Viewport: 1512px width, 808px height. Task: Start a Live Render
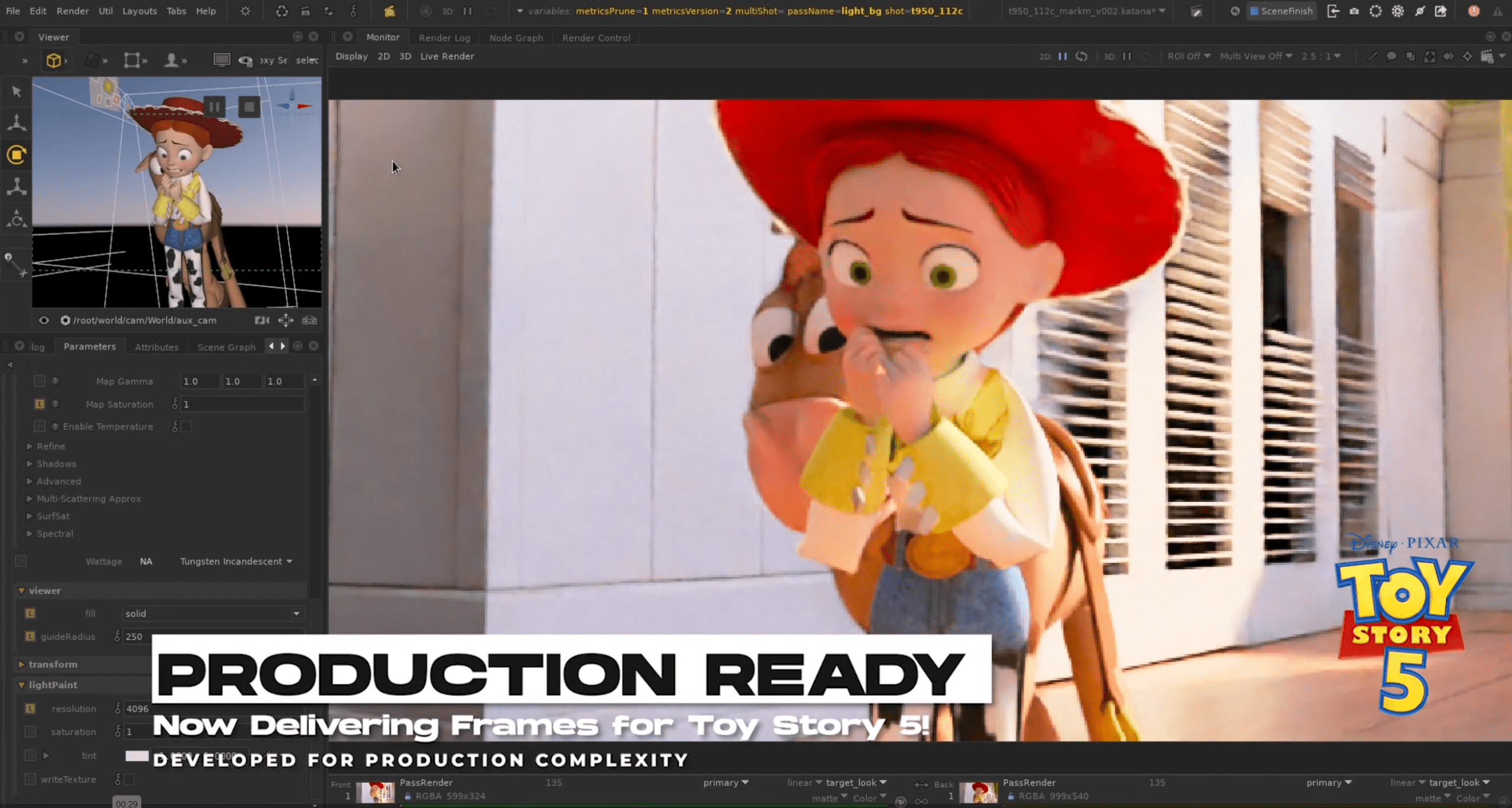447,56
